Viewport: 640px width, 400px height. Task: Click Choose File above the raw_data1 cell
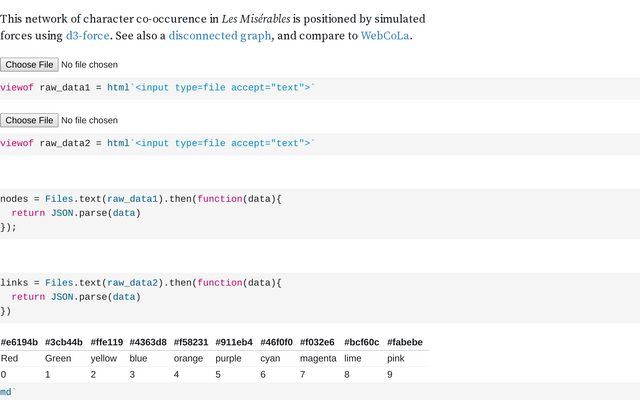click(x=28, y=64)
